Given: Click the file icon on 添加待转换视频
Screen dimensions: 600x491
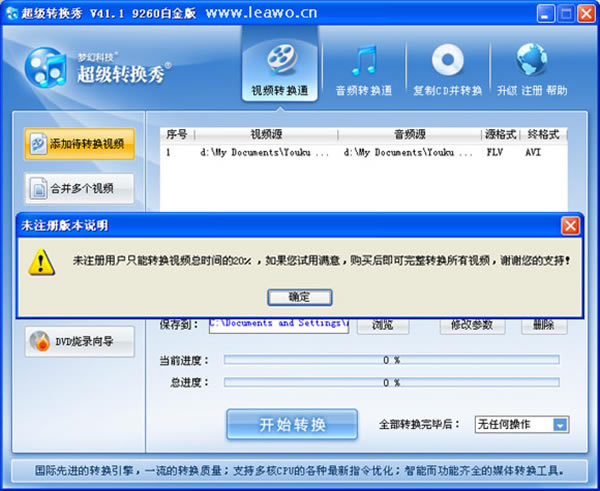Looking at the screenshot, I should click(38, 144).
